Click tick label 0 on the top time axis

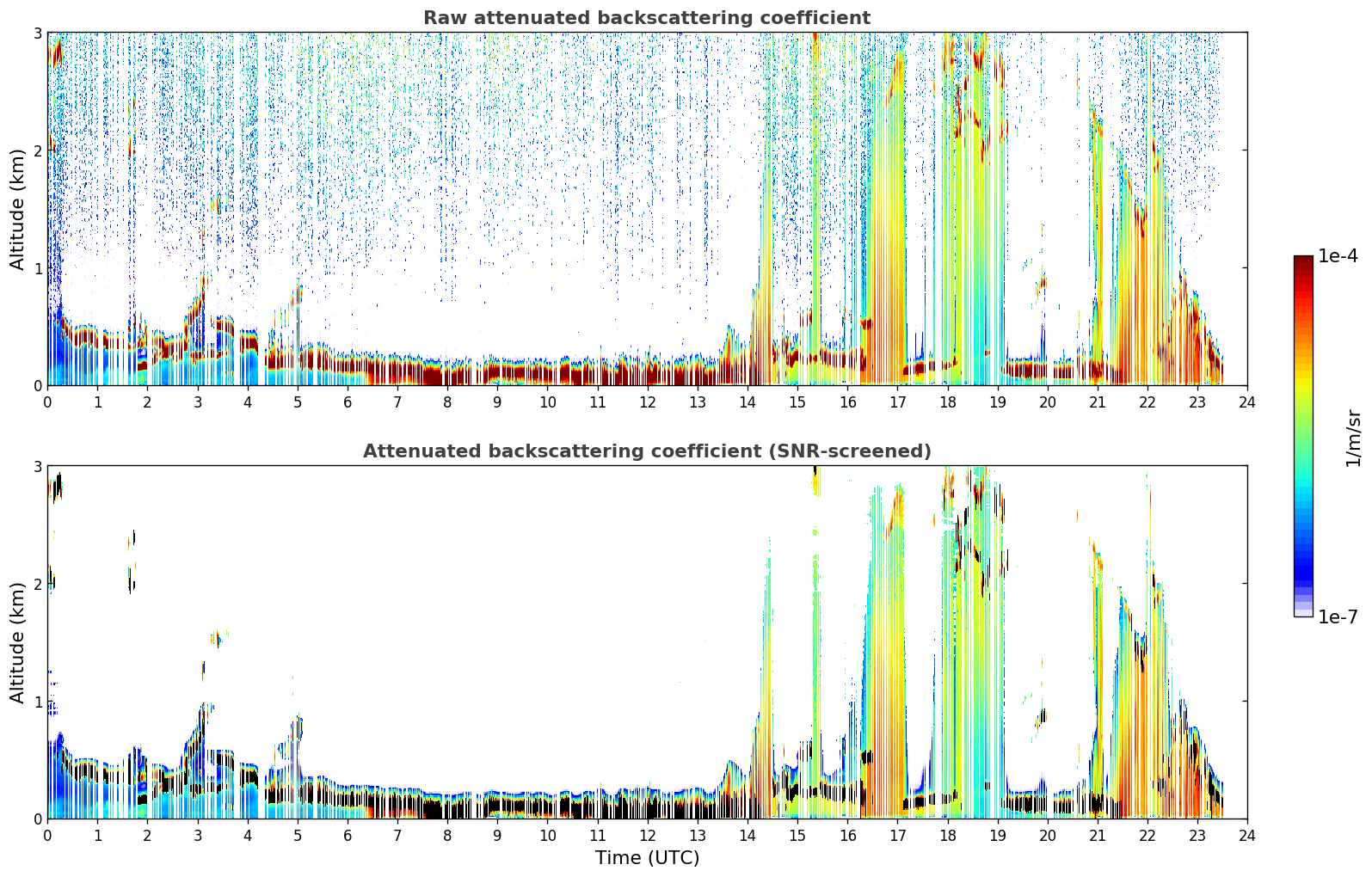pyautogui.click(x=47, y=402)
